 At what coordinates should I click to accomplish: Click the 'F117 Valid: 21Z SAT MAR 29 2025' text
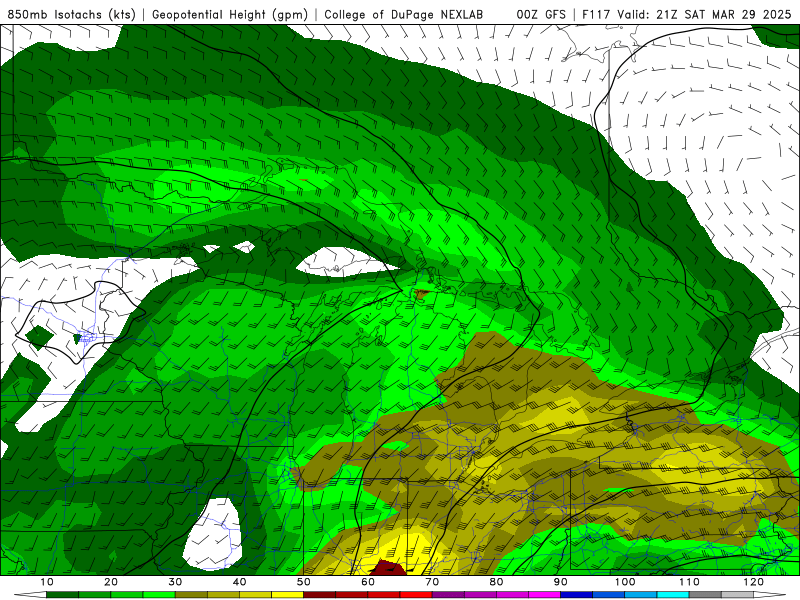[x=687, y=15]
